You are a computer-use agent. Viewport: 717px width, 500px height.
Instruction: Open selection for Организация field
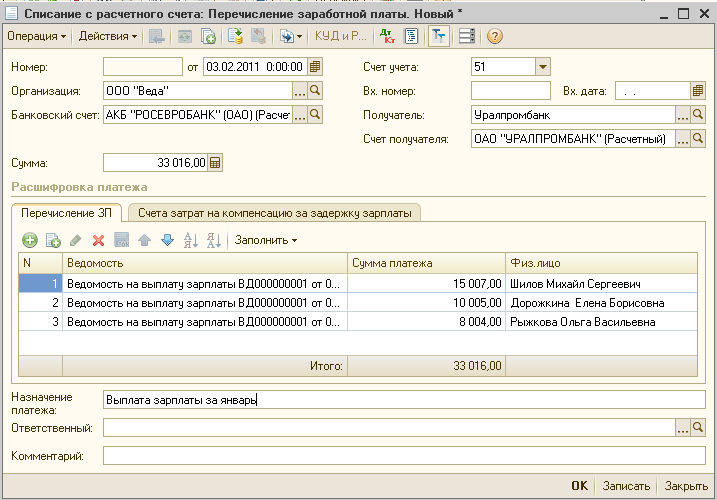pos(300,91)
